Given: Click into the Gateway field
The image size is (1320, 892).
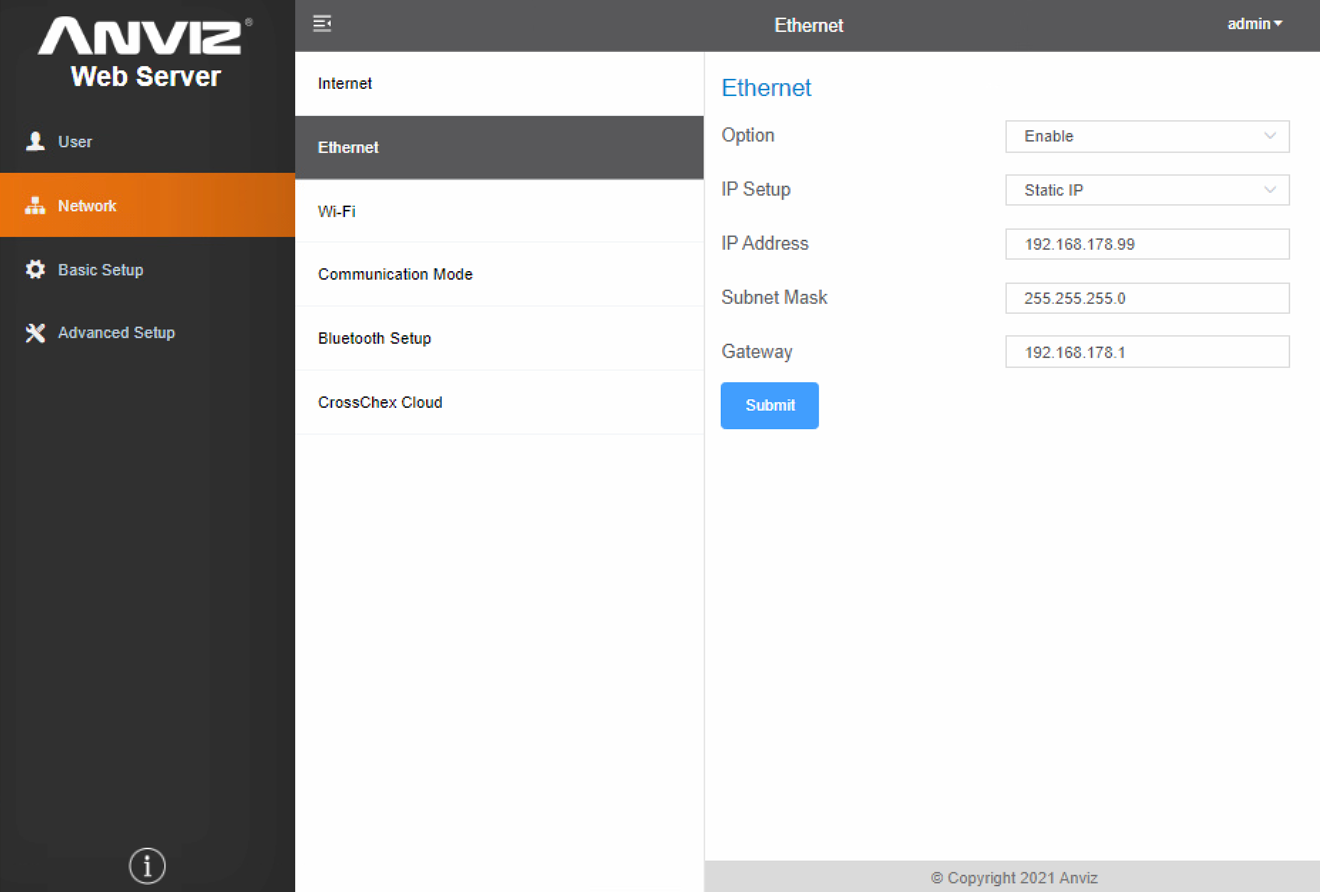Looking at the screenshot, I should click(1146, 352).
